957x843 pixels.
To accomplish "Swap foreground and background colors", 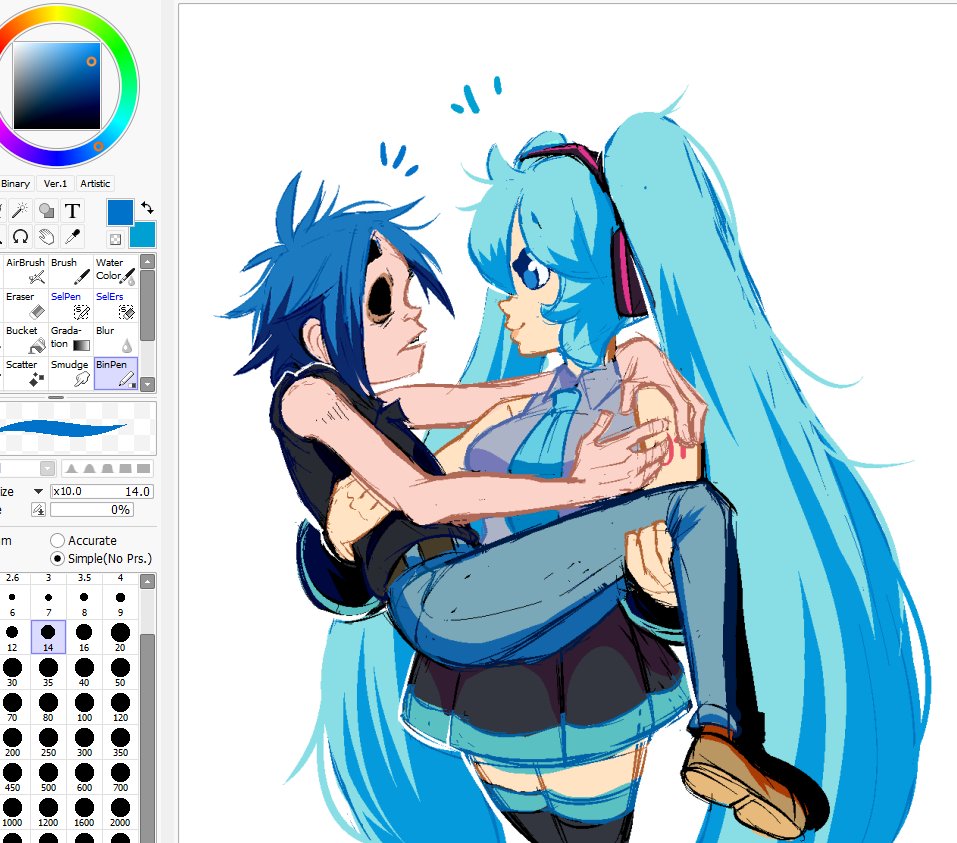I will click(147, 208).
